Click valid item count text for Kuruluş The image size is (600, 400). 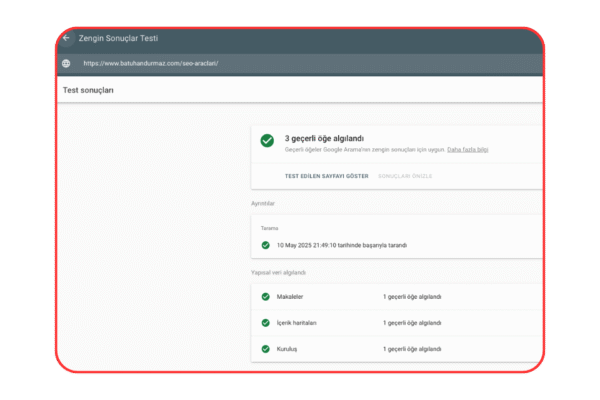(x=412, y=349)
